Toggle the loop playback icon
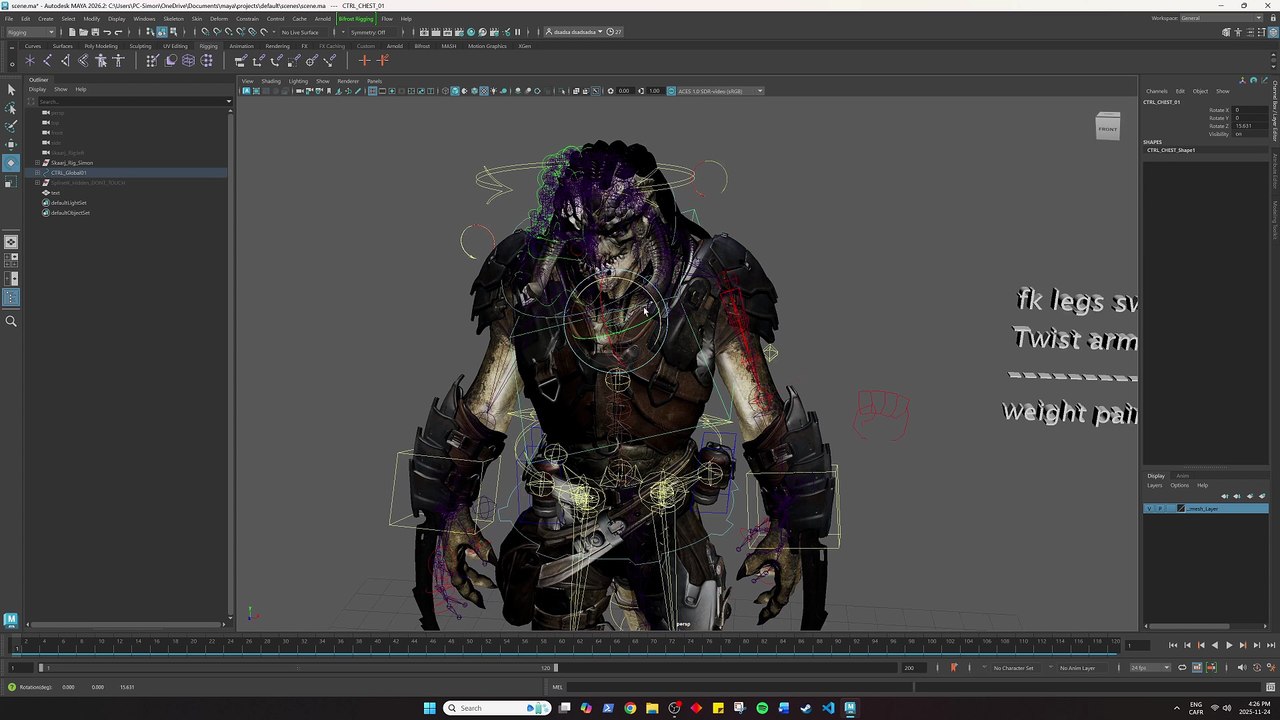Screen dimensions: 1280x720 tap(1182, 668)
